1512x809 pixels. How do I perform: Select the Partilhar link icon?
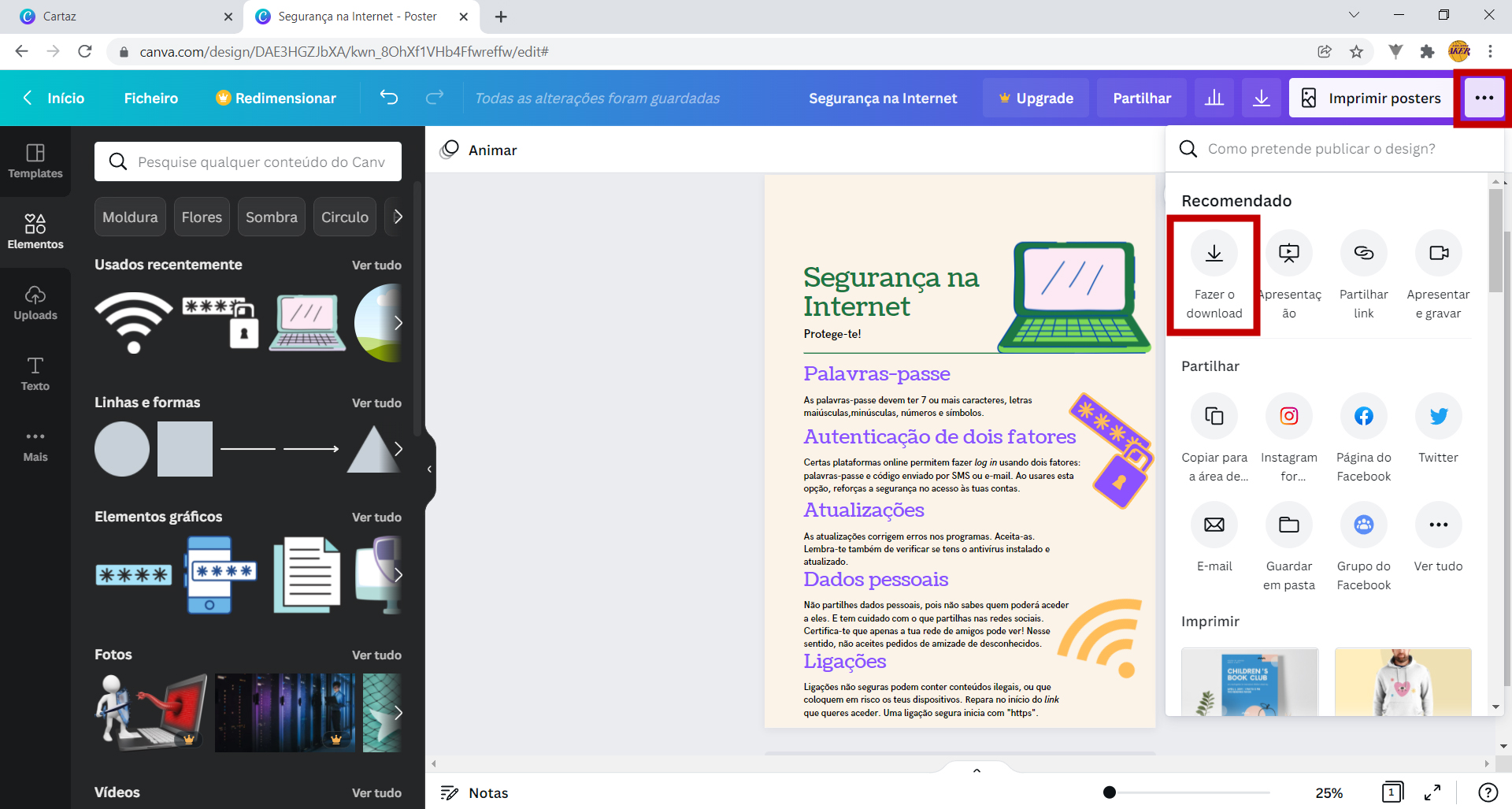tap(1363, 253)
